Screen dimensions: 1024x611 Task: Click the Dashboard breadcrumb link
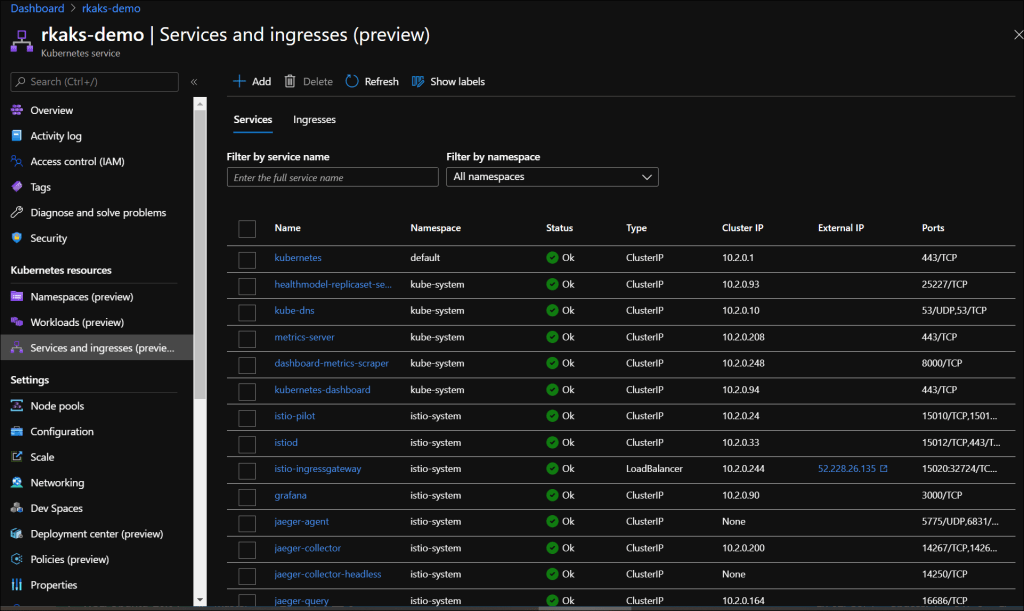point(37,8)
